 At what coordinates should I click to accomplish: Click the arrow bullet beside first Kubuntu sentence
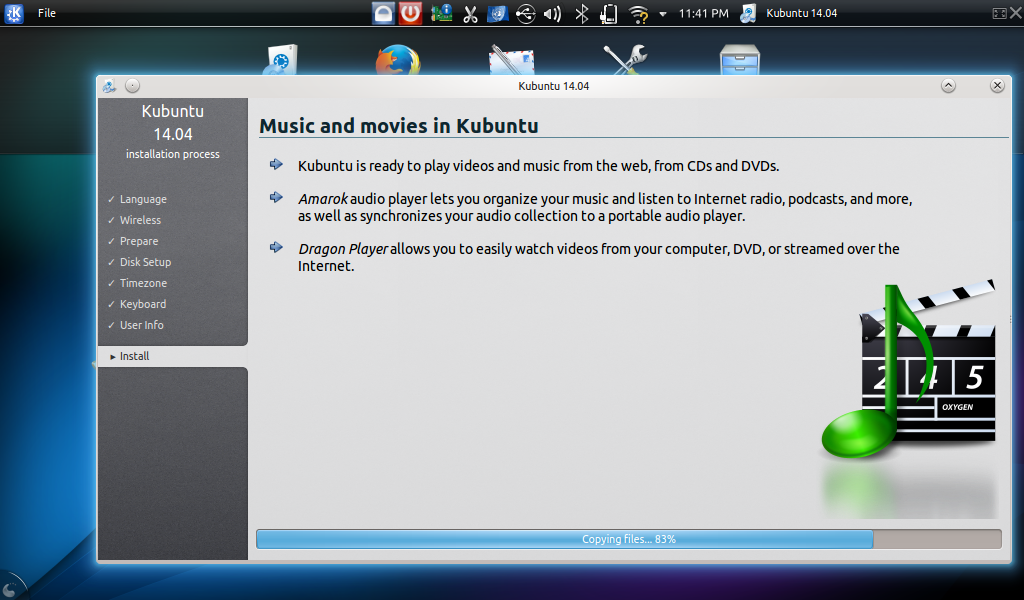click(x=276, y=164)
